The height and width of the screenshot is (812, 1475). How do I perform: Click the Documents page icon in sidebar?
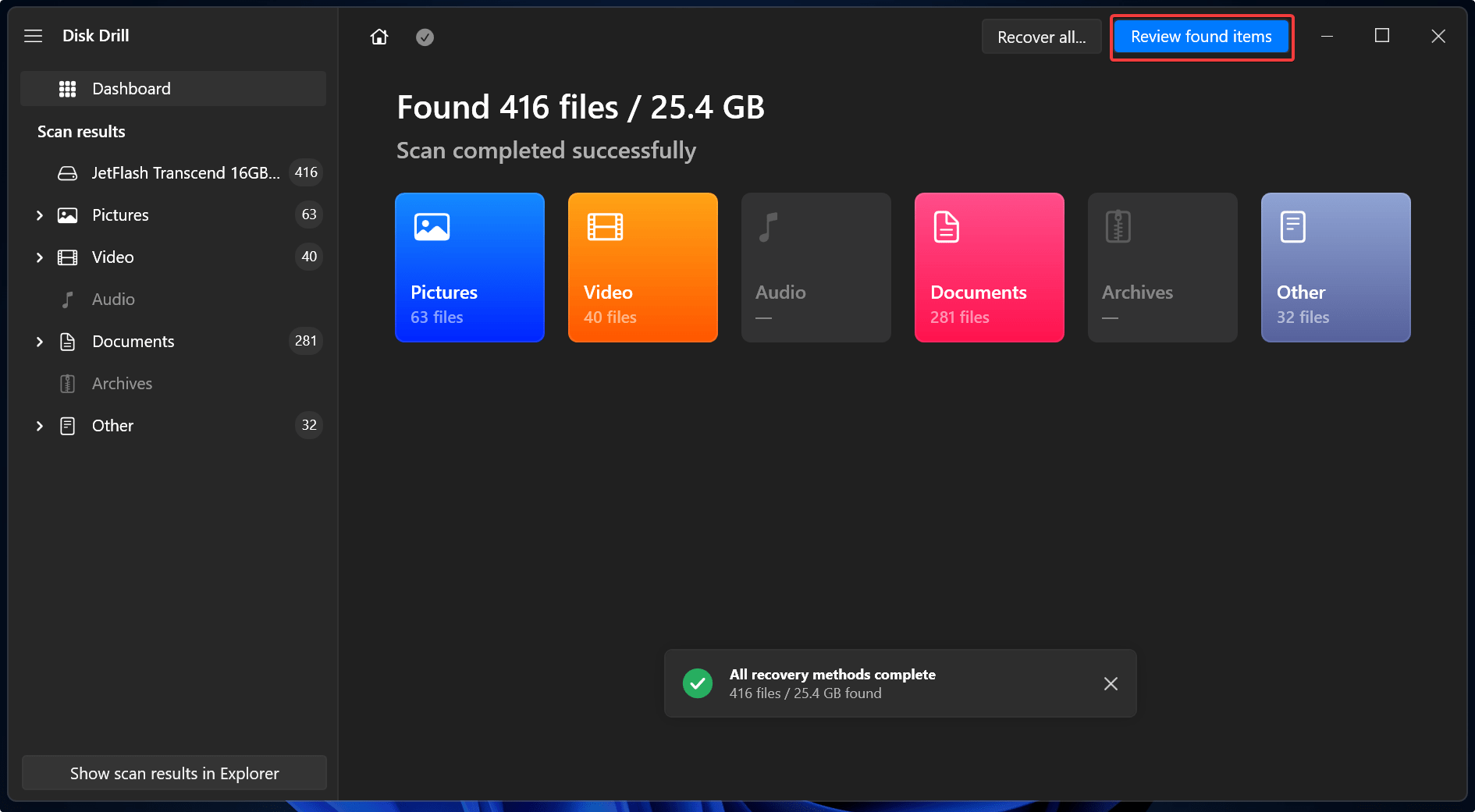click(x=68, y=342)
